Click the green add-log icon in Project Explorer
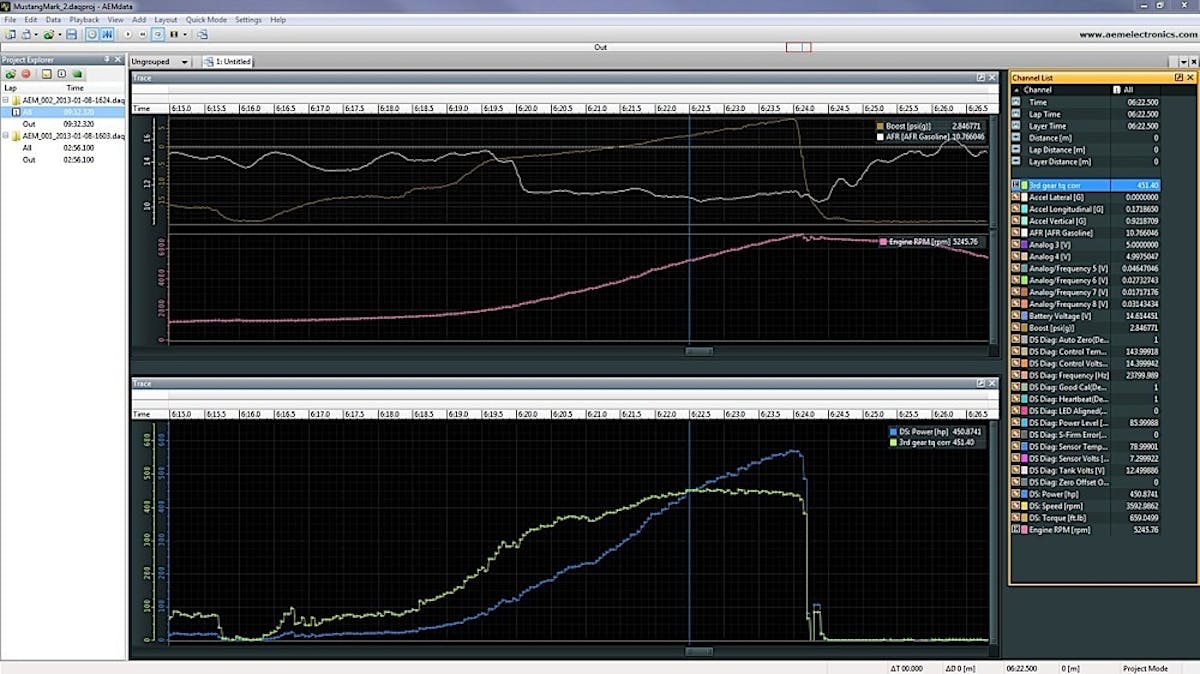Image resolution: width=1200 pixels, height=674 pixels. [10, 74]
